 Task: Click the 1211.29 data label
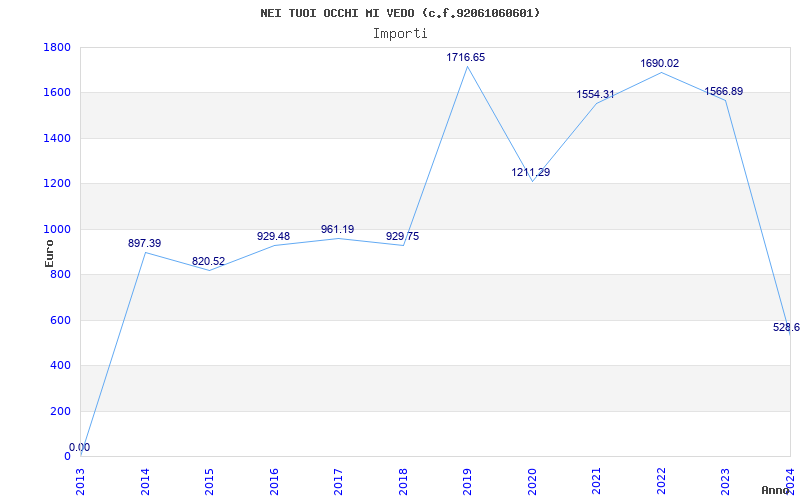[x=531, y=172]
